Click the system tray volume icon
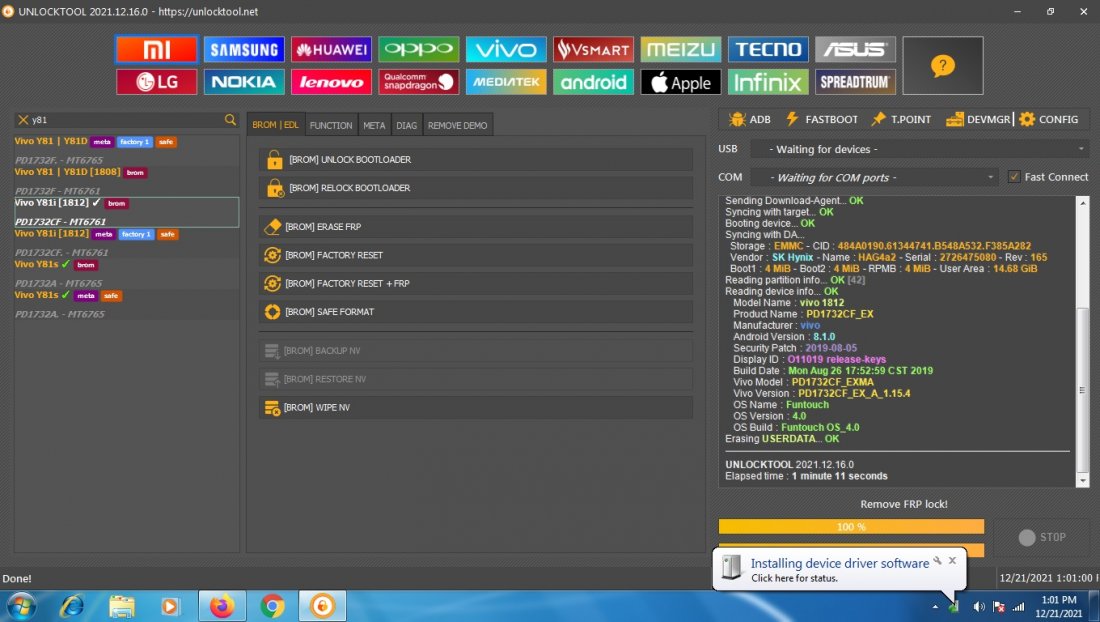Viewport: 1100px width, 622px height. tap(979, 607)
